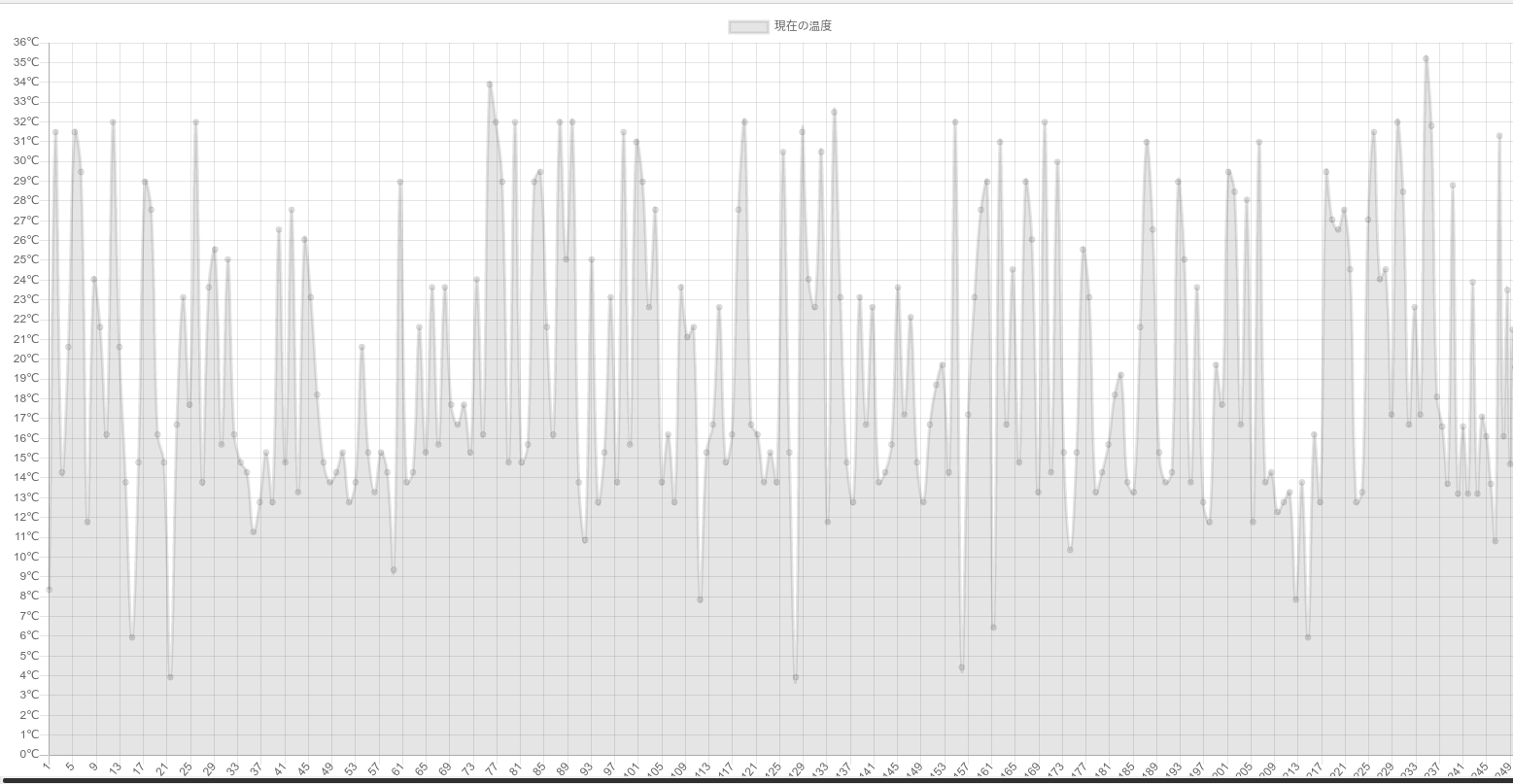Click the highest peak point above 35°C
The image size is (1513, 784).
coord(1426,58)
